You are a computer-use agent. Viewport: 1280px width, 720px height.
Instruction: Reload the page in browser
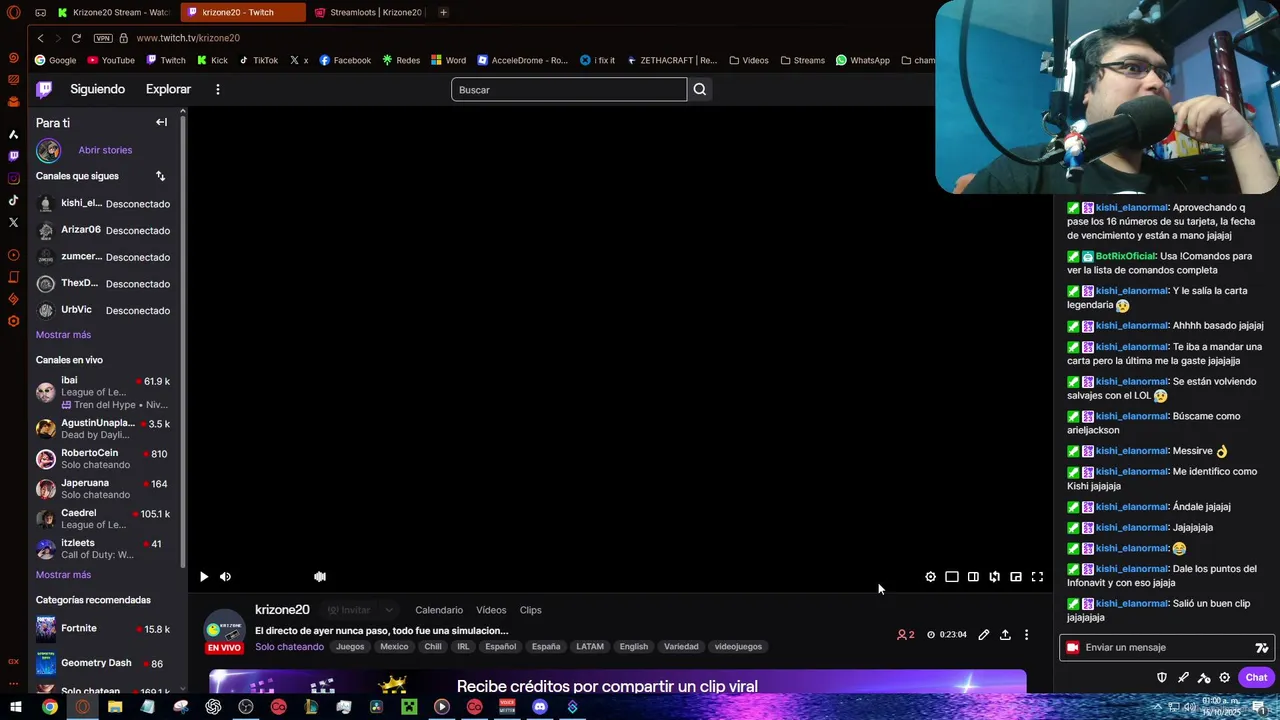(x=76, y=38)
